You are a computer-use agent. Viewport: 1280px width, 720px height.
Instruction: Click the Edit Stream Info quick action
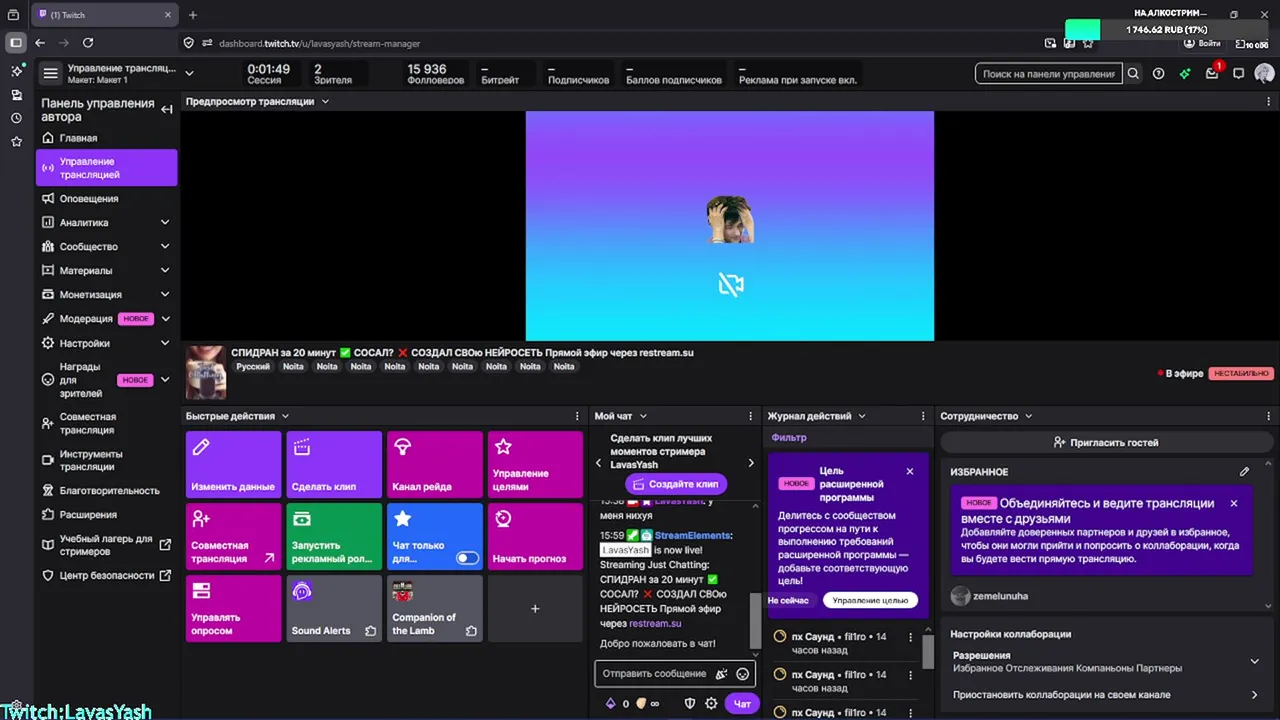233,464
